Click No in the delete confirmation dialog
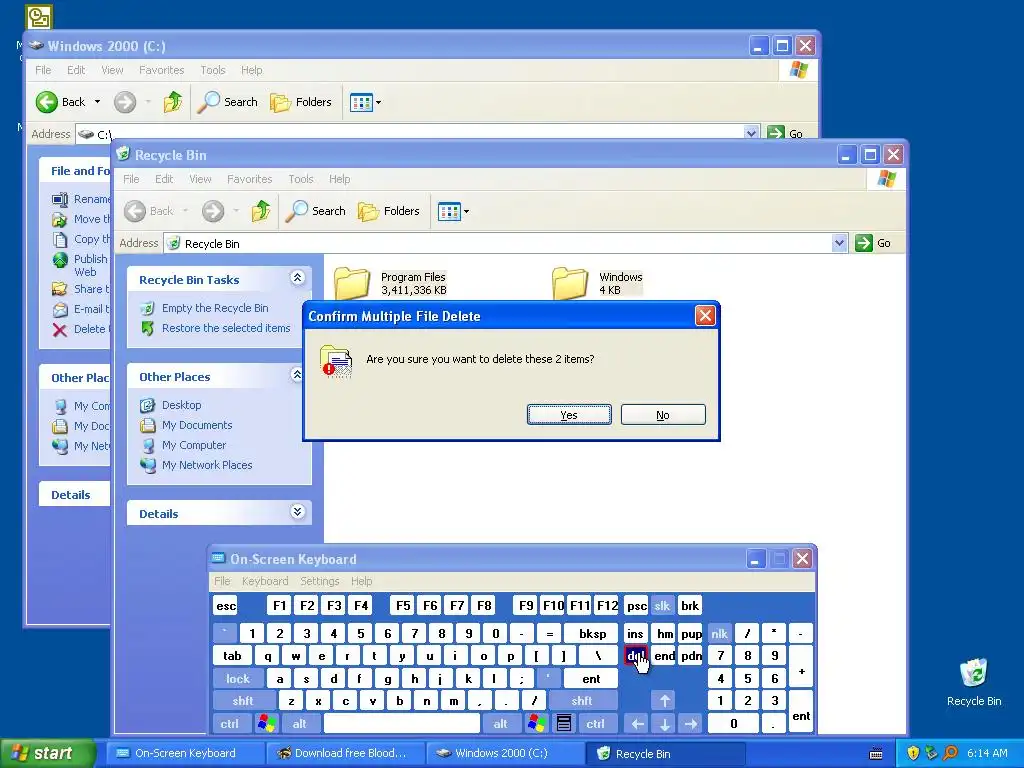The image size is (1024, 768). coord(663,415)
